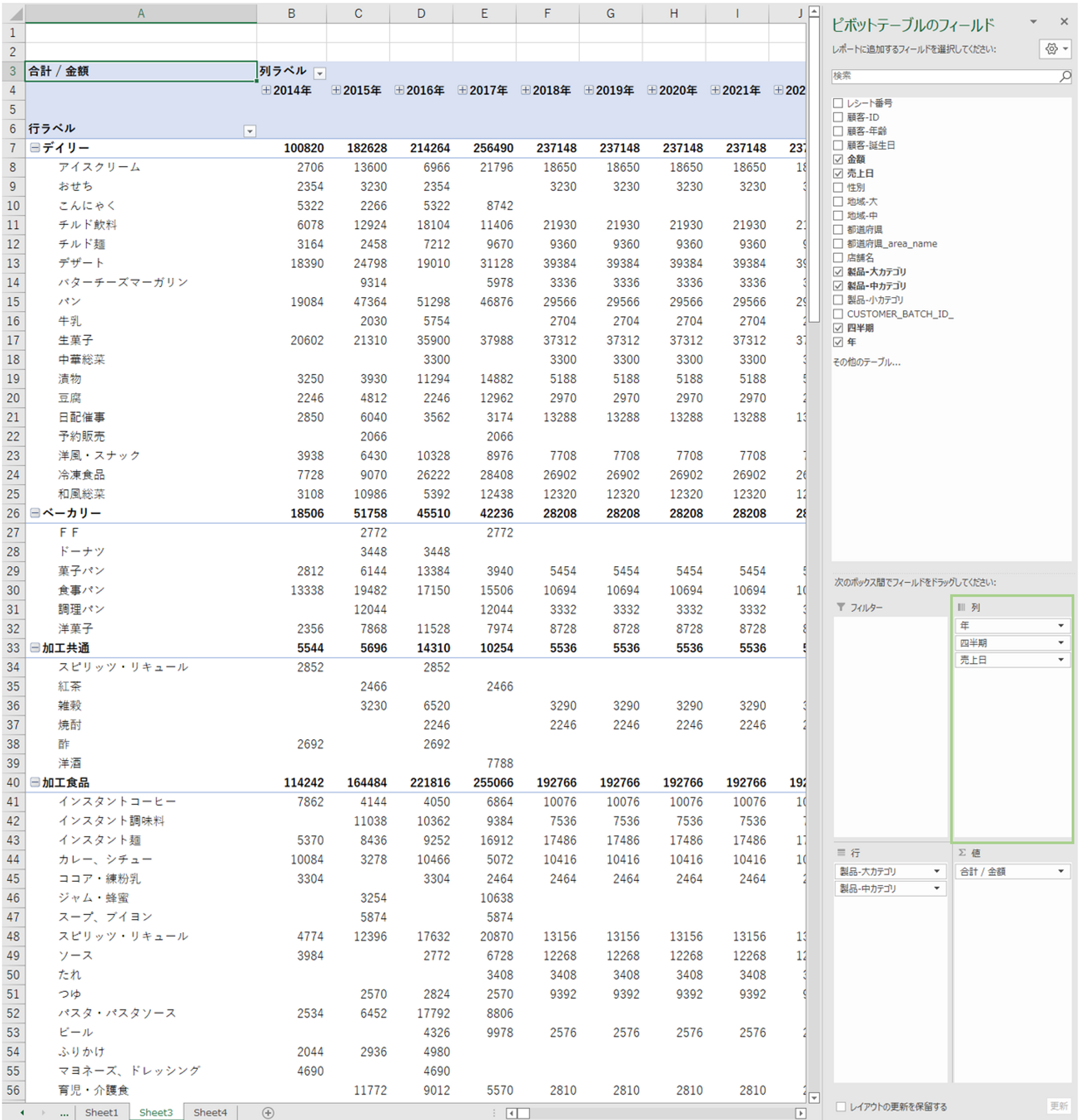
Task: Open 四半期 field dropdown in columns area
Action: point(1061,643)
